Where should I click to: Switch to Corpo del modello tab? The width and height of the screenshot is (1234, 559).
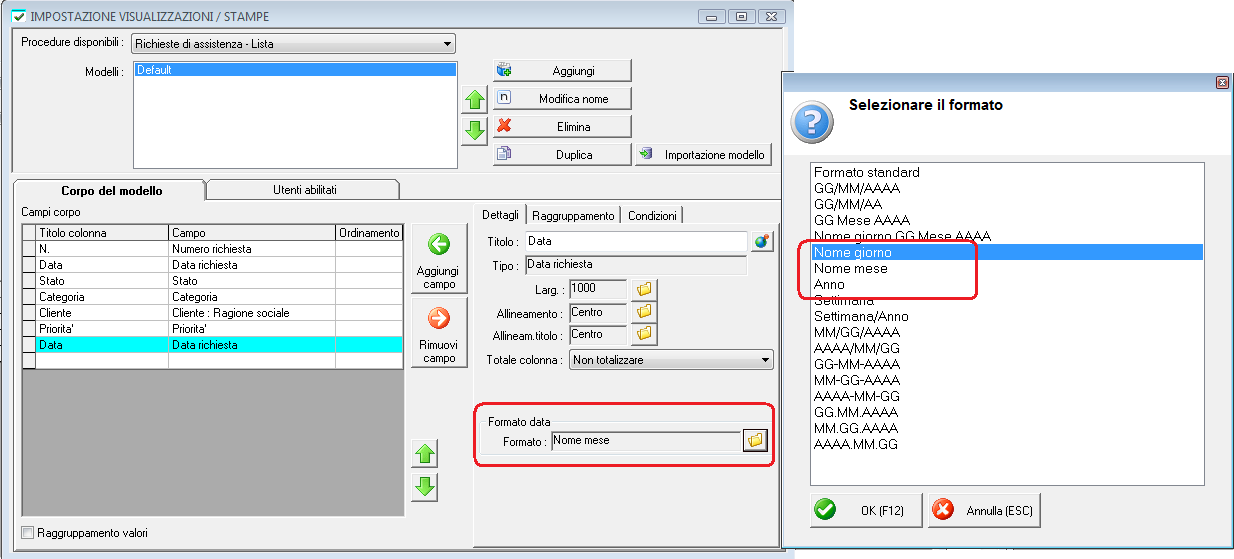click(111, 190)
